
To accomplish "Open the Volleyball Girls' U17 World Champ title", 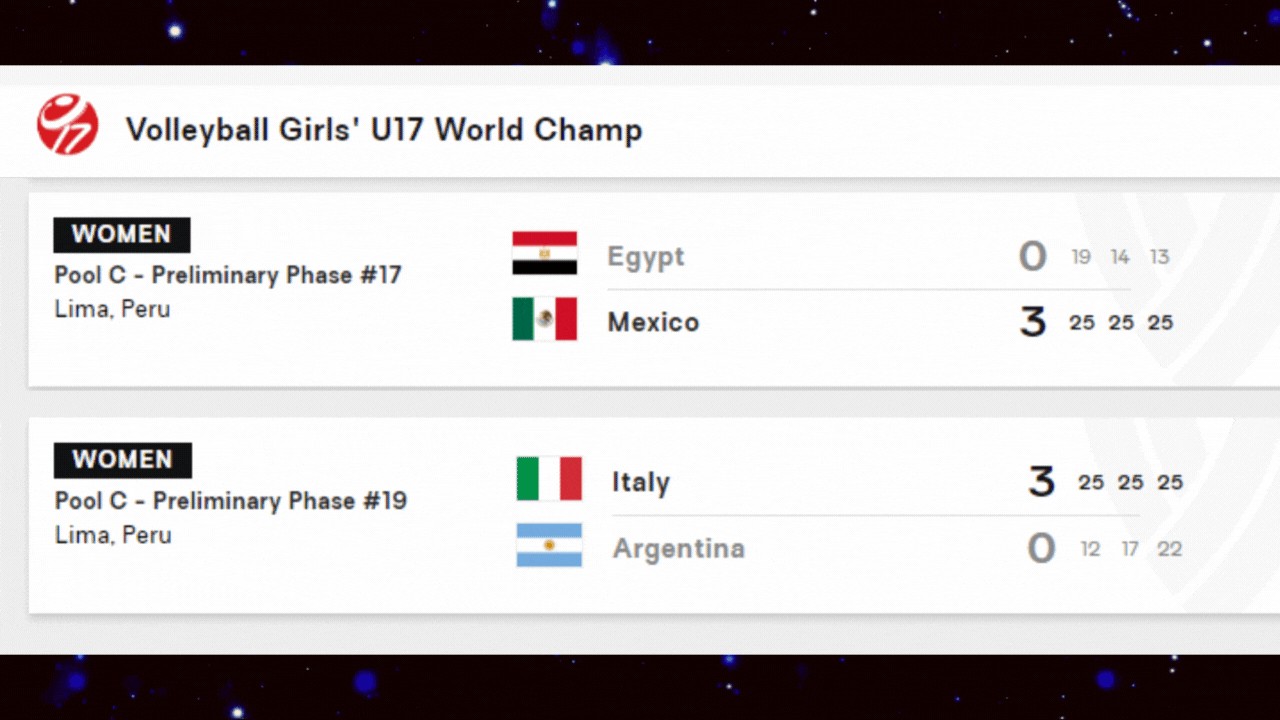I will coord(384,130).
